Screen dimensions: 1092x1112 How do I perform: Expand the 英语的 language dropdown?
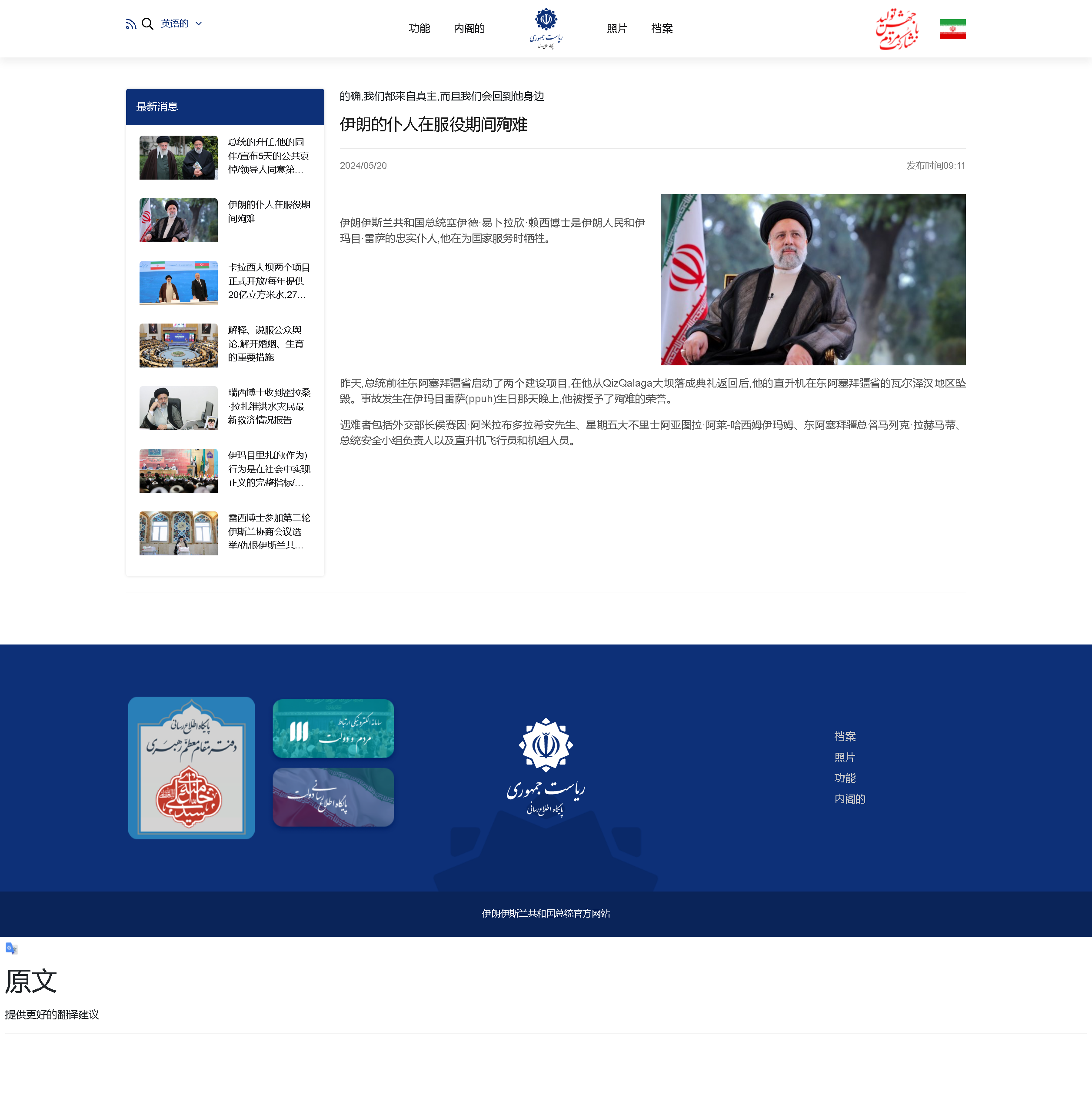point(175,24)
